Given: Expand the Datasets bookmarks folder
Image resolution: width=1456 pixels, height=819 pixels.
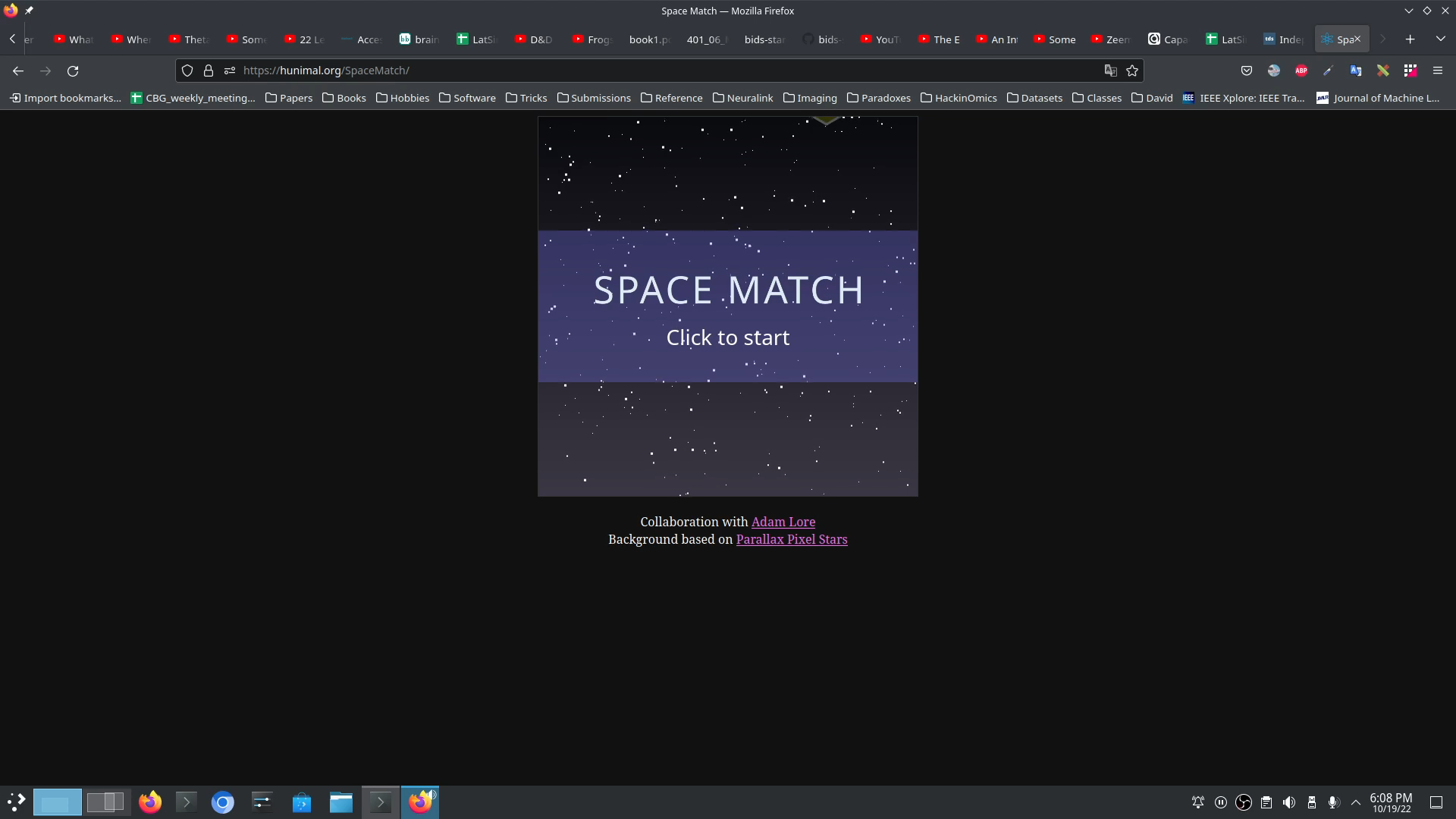Looking at the screenshot, I should [x=1034, y=98].
